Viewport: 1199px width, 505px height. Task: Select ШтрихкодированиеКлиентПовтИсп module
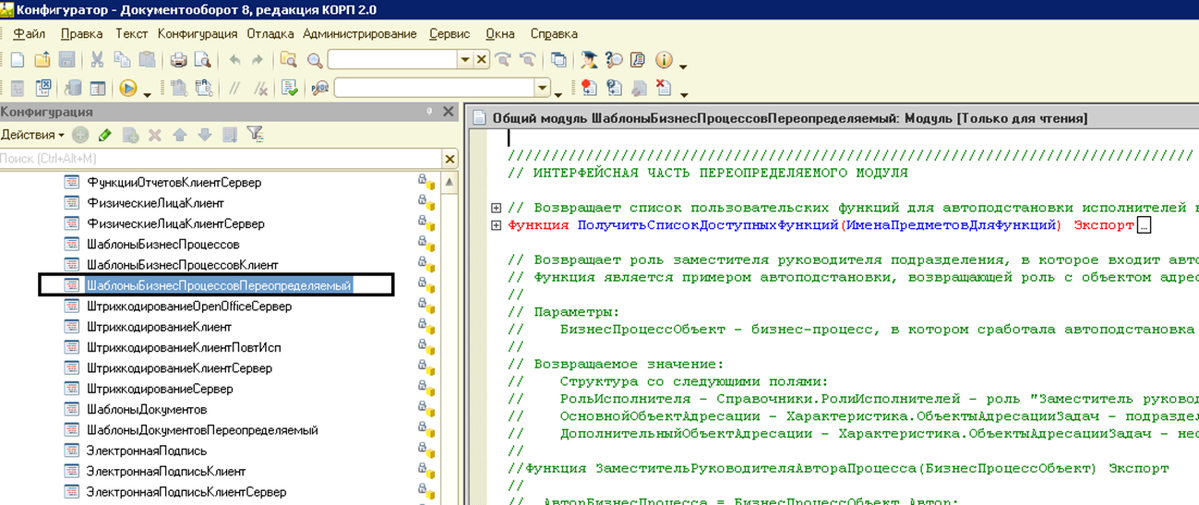pyautogui.click(x=184, y=347)
